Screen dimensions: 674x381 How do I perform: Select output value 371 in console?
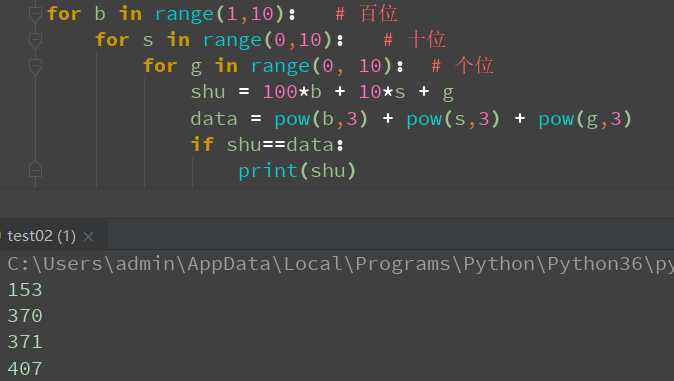point(25,342)
